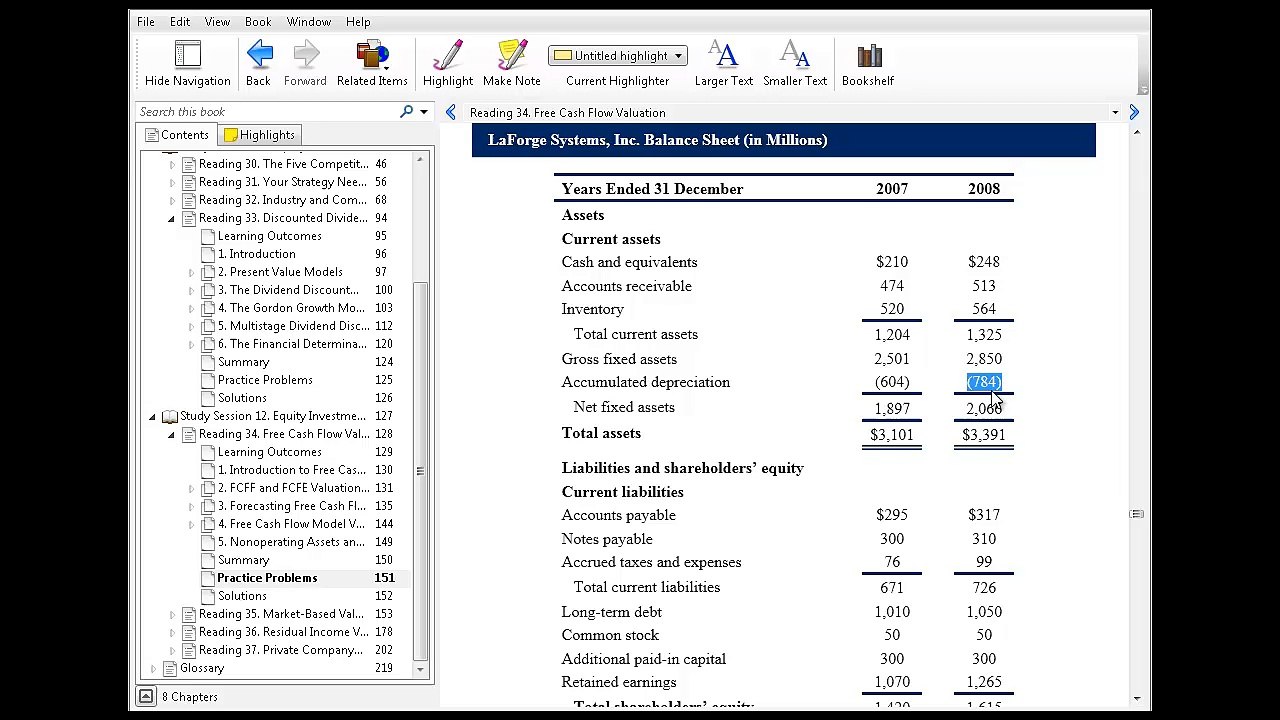This screenshot has height=720, width=1280.
Task: Open the Window menu
Action: click(x=309, y=22)
